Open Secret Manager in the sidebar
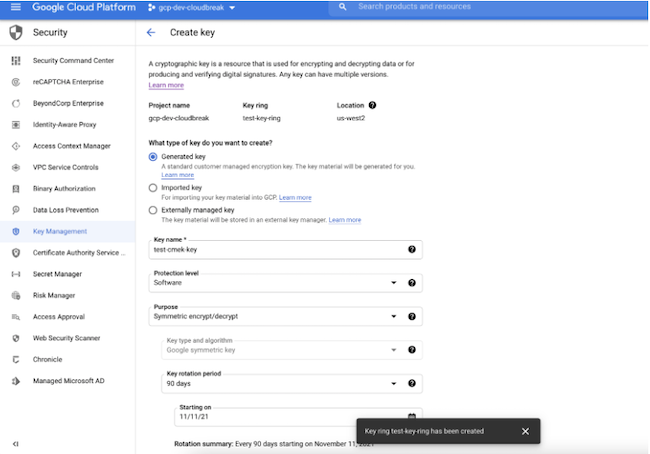Image resolution: width=650 pixels, height=454 pixels. pos(57,274)
